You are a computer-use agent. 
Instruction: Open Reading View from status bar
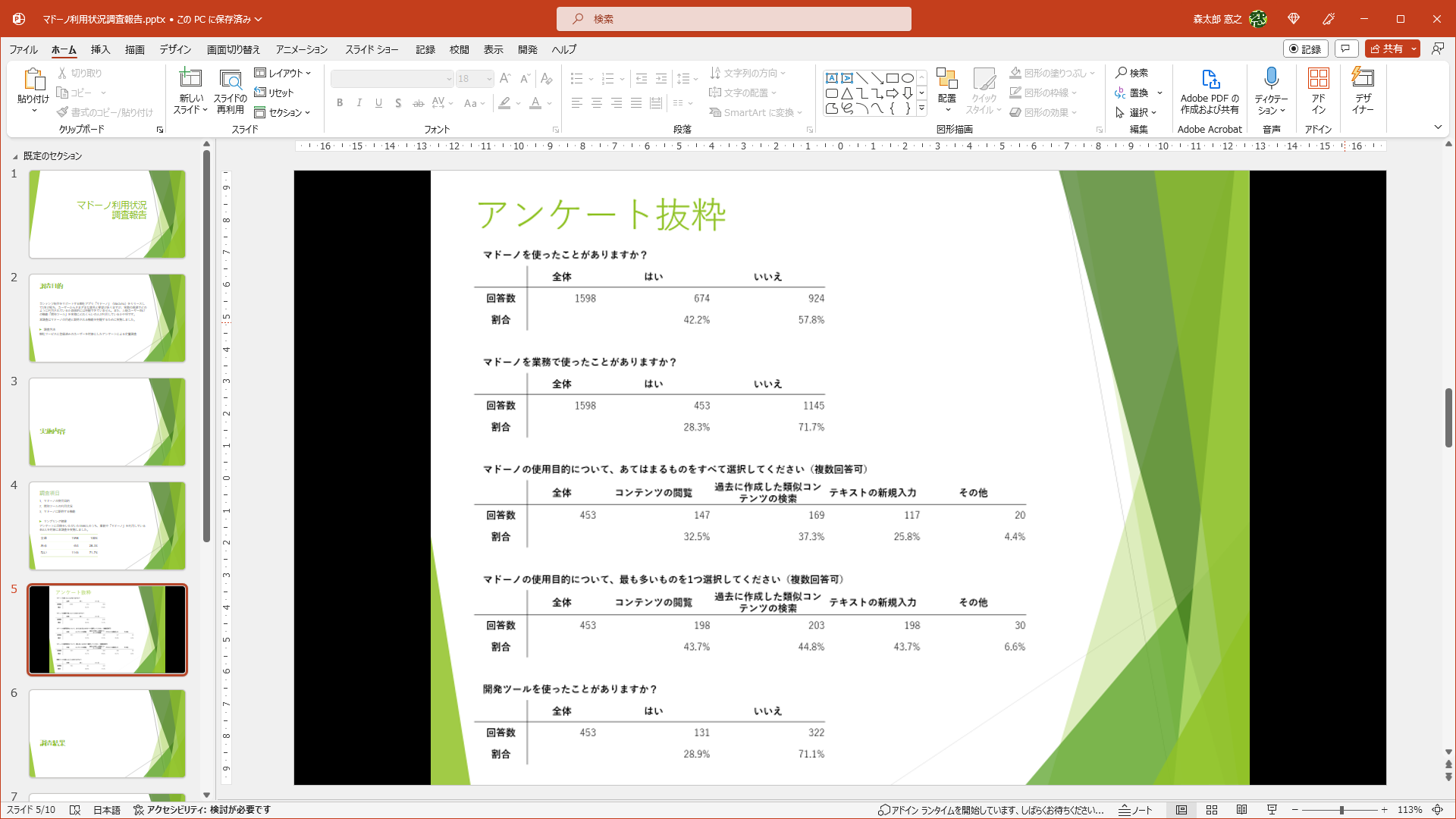point(1241,810)
